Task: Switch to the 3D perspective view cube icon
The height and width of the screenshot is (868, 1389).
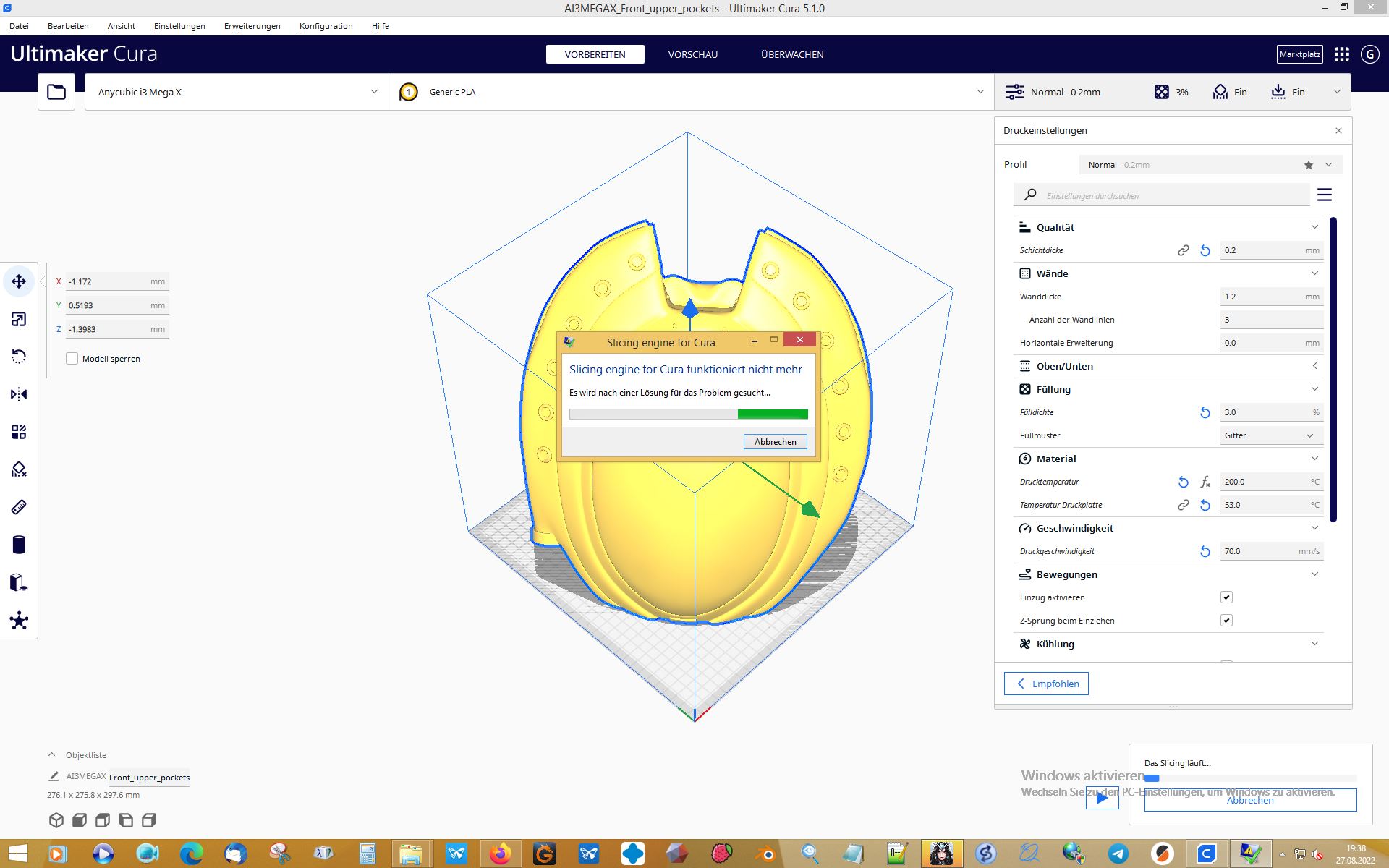Action: click(56, 820)
